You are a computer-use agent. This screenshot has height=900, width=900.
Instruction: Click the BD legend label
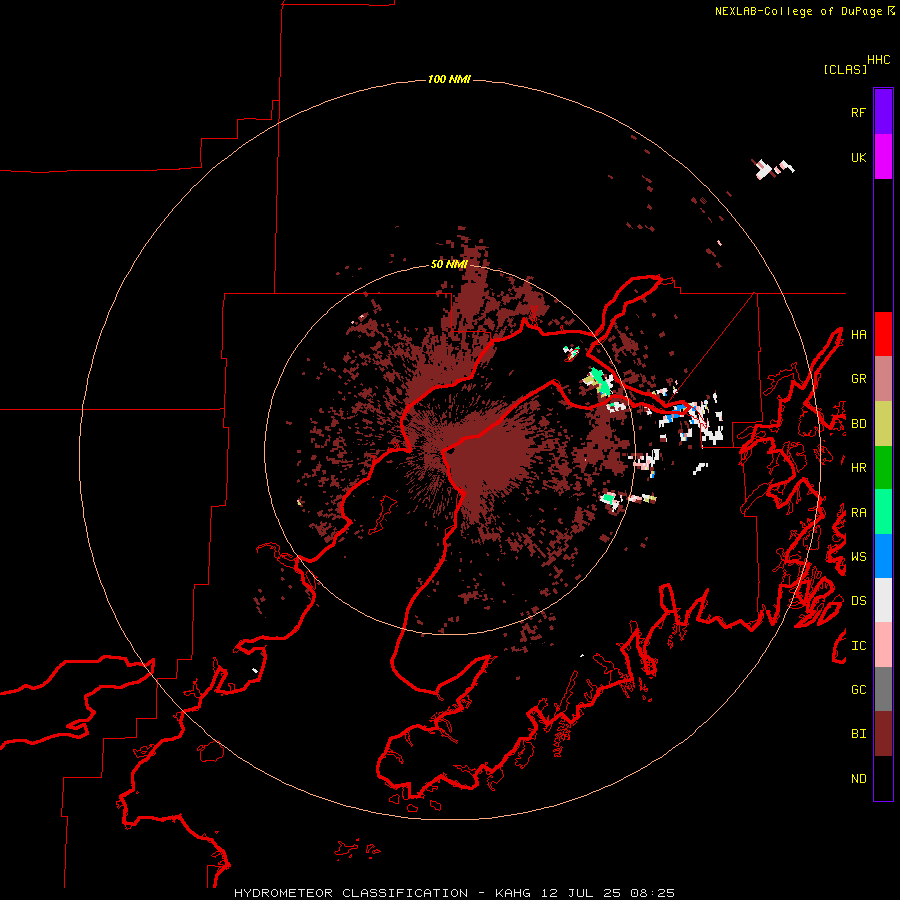858,424
